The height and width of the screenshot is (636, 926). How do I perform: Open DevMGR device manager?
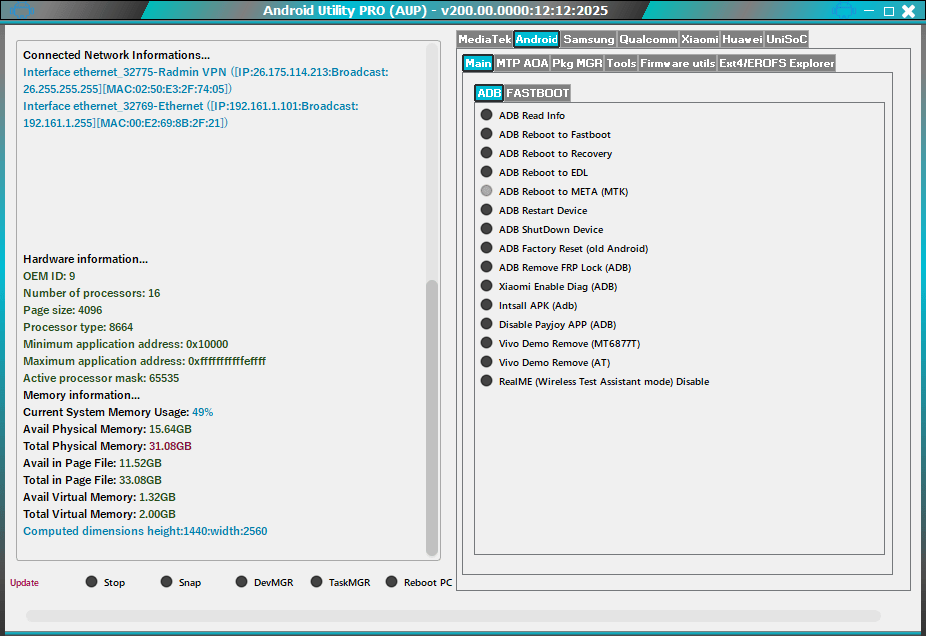[265, 582]
